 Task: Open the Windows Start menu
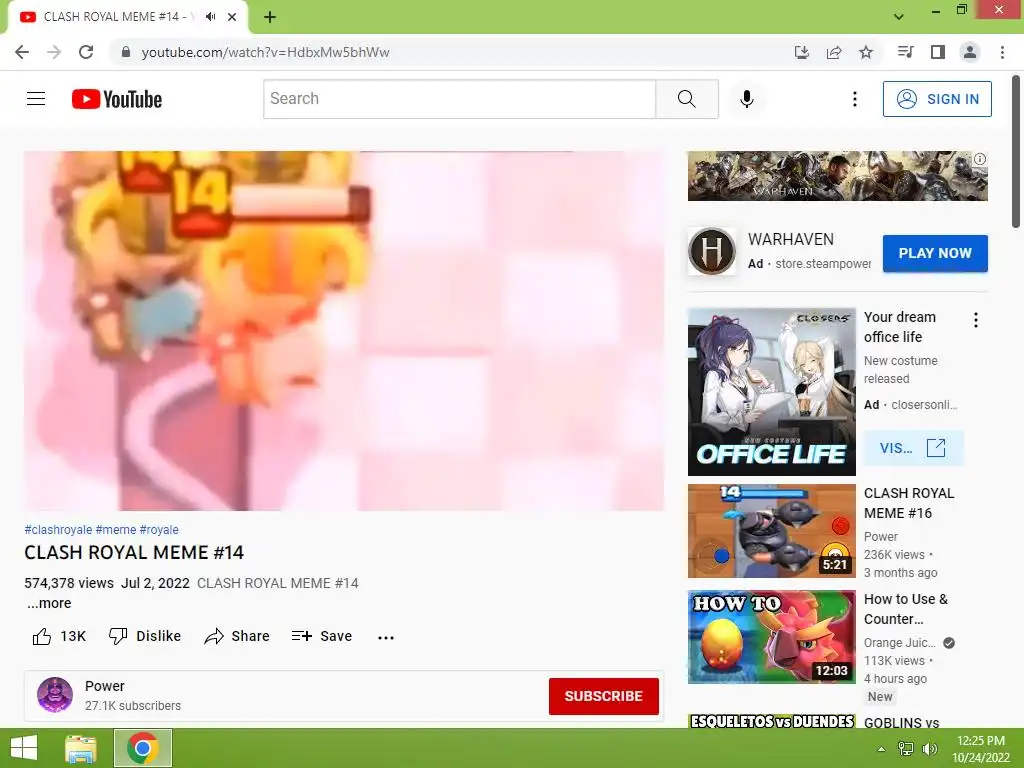24,748
